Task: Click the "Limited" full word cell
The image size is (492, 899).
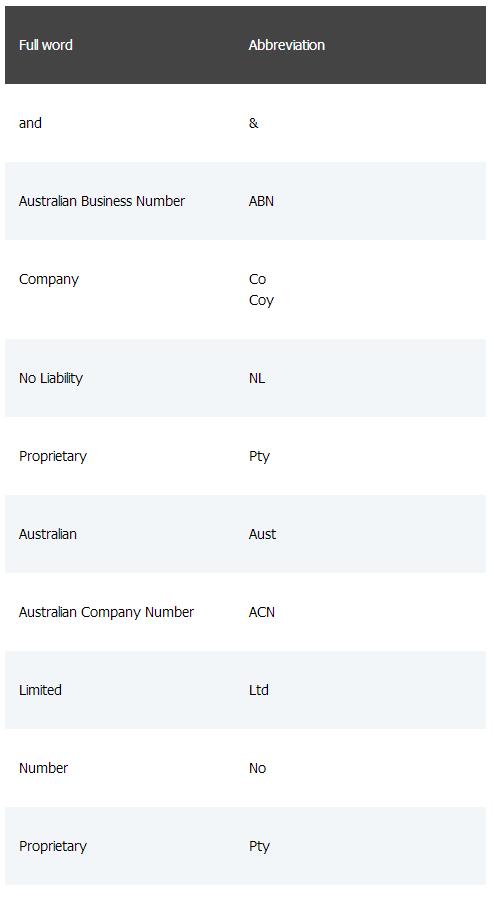Action: coord(40,690)
